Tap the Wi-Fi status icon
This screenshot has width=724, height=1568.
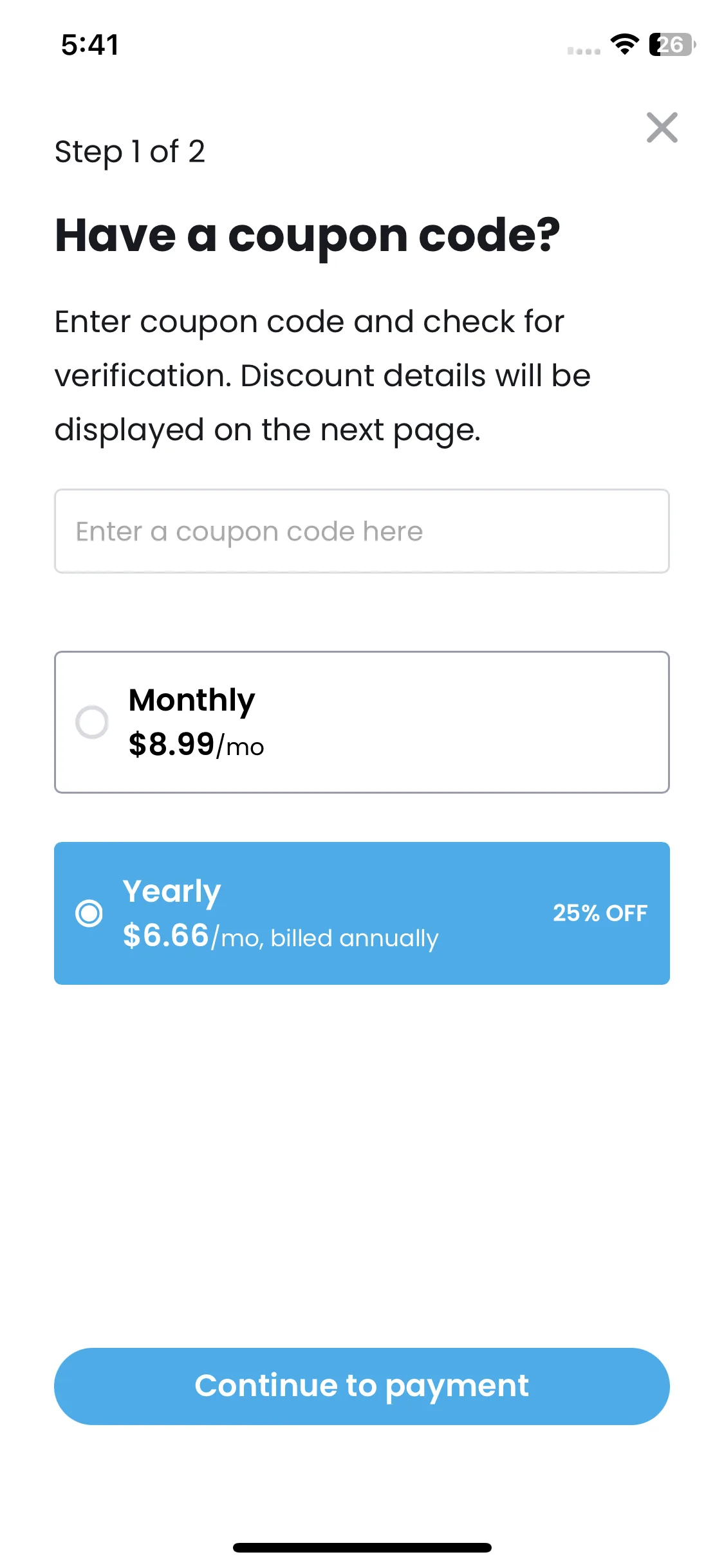point(624,44)
